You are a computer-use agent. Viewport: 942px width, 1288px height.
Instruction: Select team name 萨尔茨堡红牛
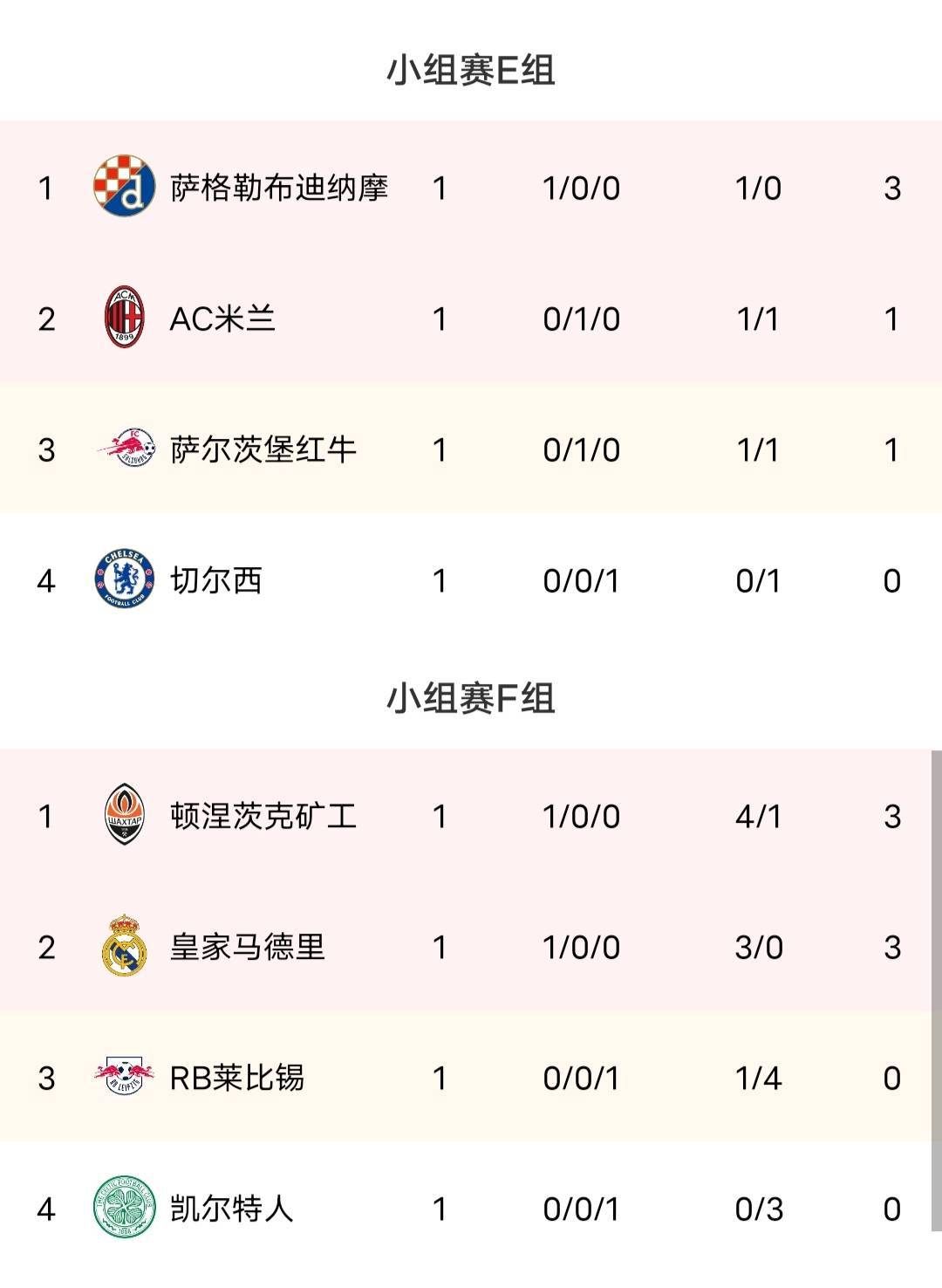coord(263,449)
